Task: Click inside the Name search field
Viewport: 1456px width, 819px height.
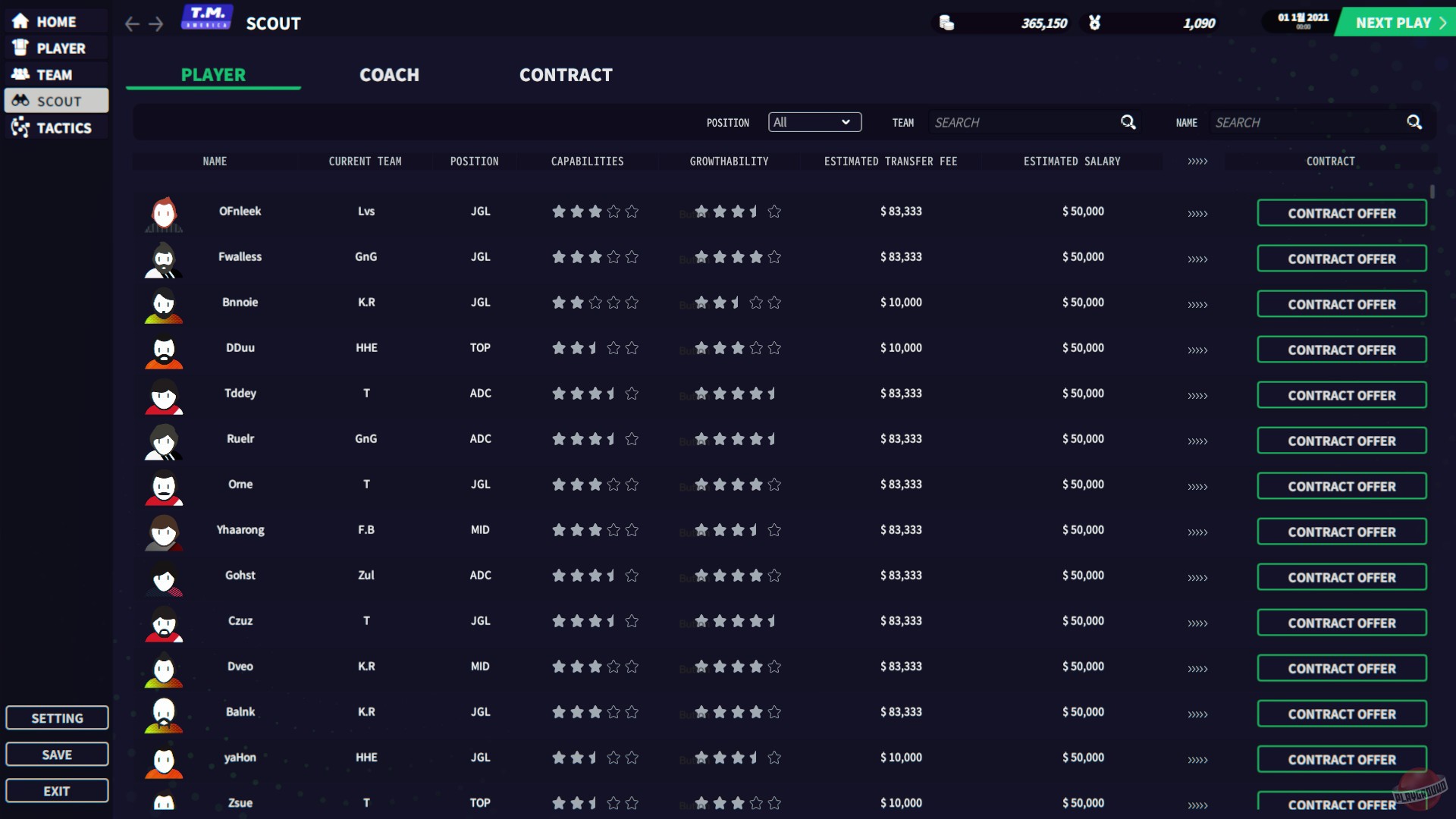Action: (1304, 122)
